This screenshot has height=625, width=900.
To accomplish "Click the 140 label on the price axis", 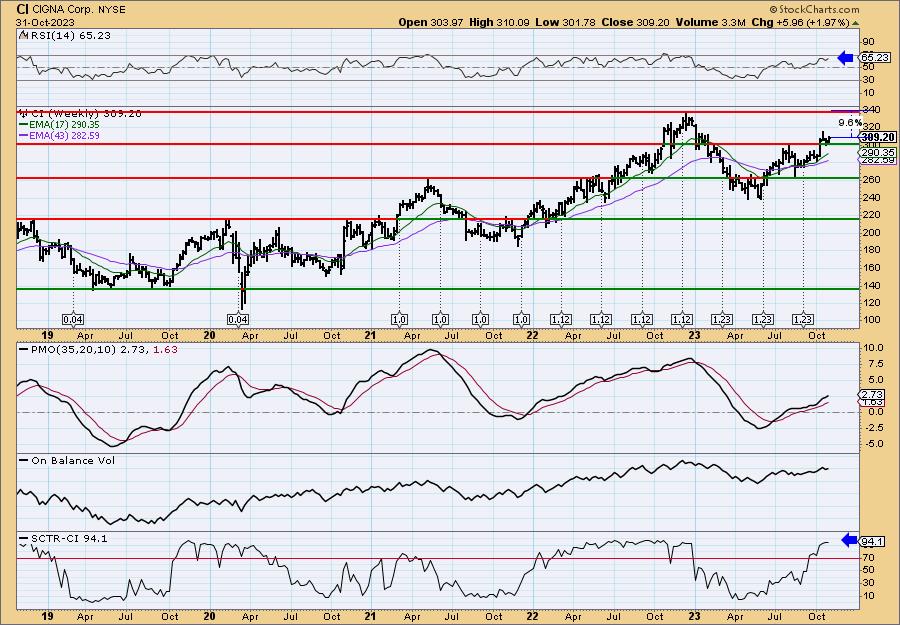I will click(871, 285).
